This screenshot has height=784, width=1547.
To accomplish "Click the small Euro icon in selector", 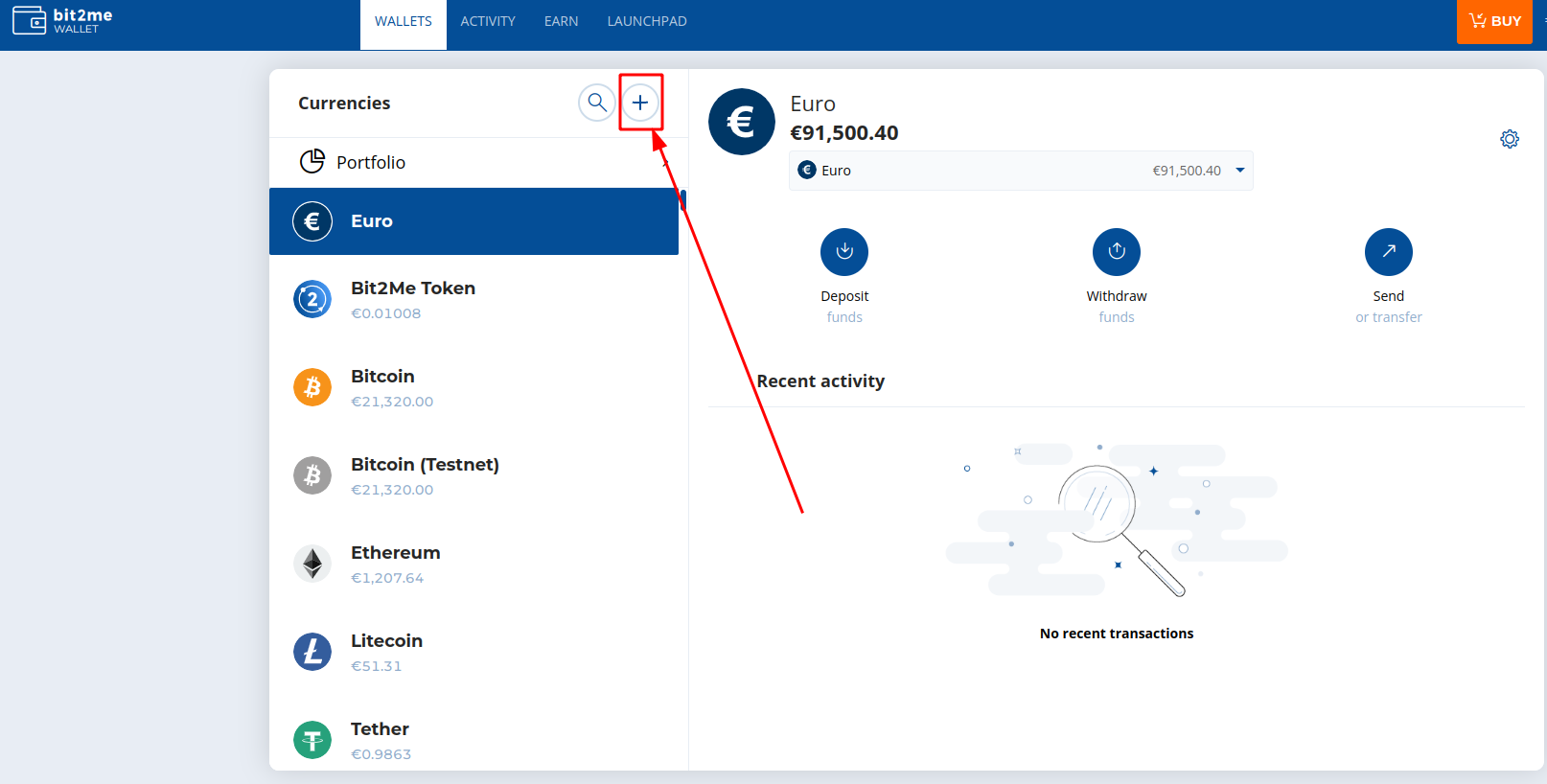I will [807, 170].
